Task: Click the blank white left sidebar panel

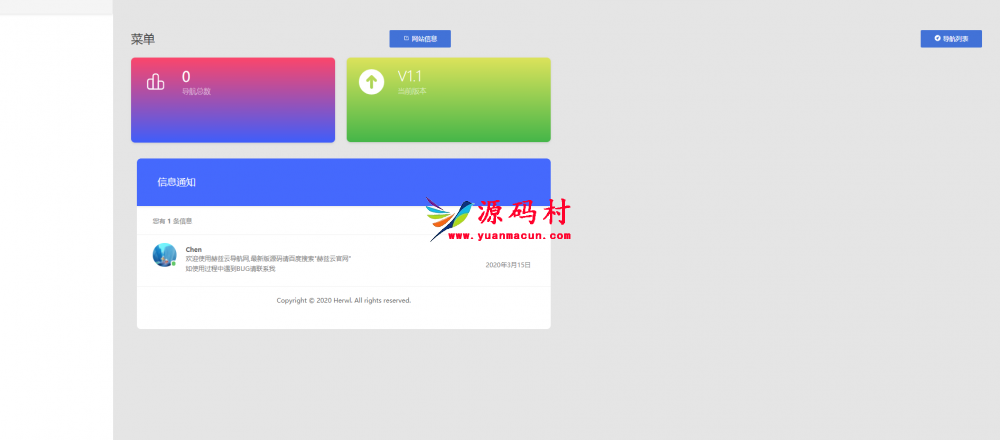Action: tap(56, 230)
